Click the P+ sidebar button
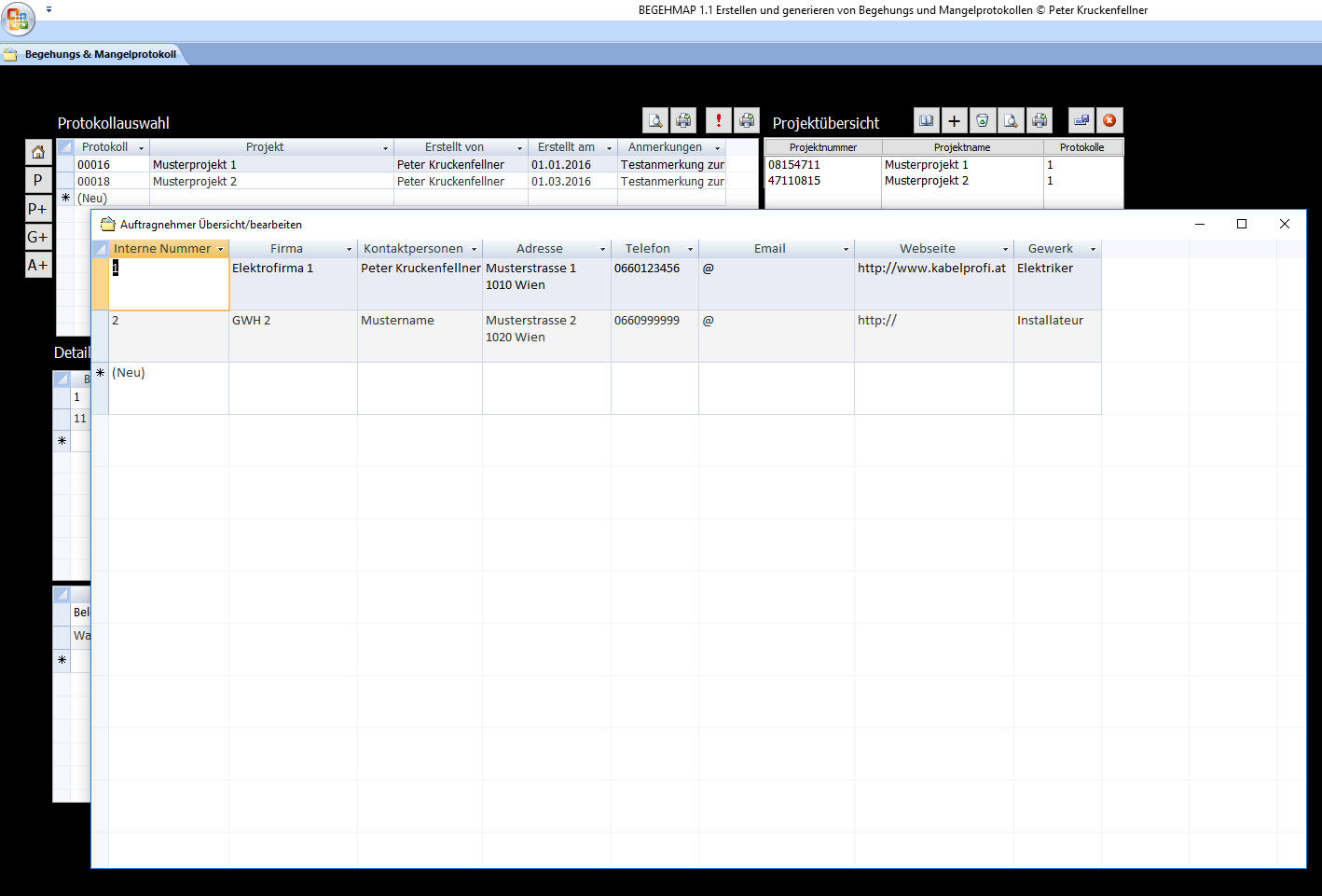 37,208
